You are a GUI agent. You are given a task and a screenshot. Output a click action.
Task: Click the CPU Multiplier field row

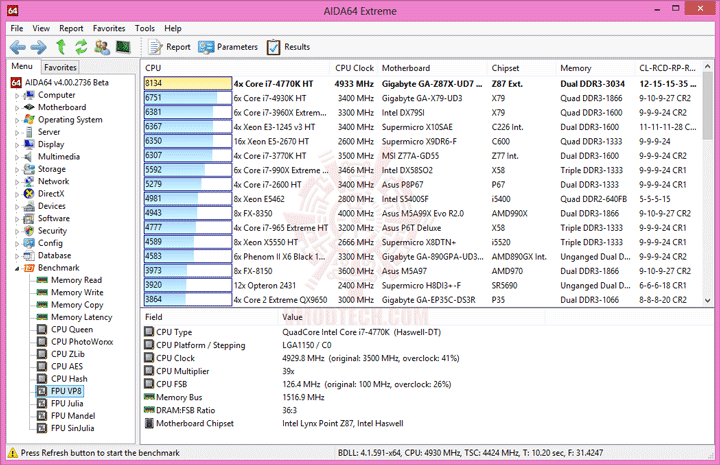tap(427, 371)
